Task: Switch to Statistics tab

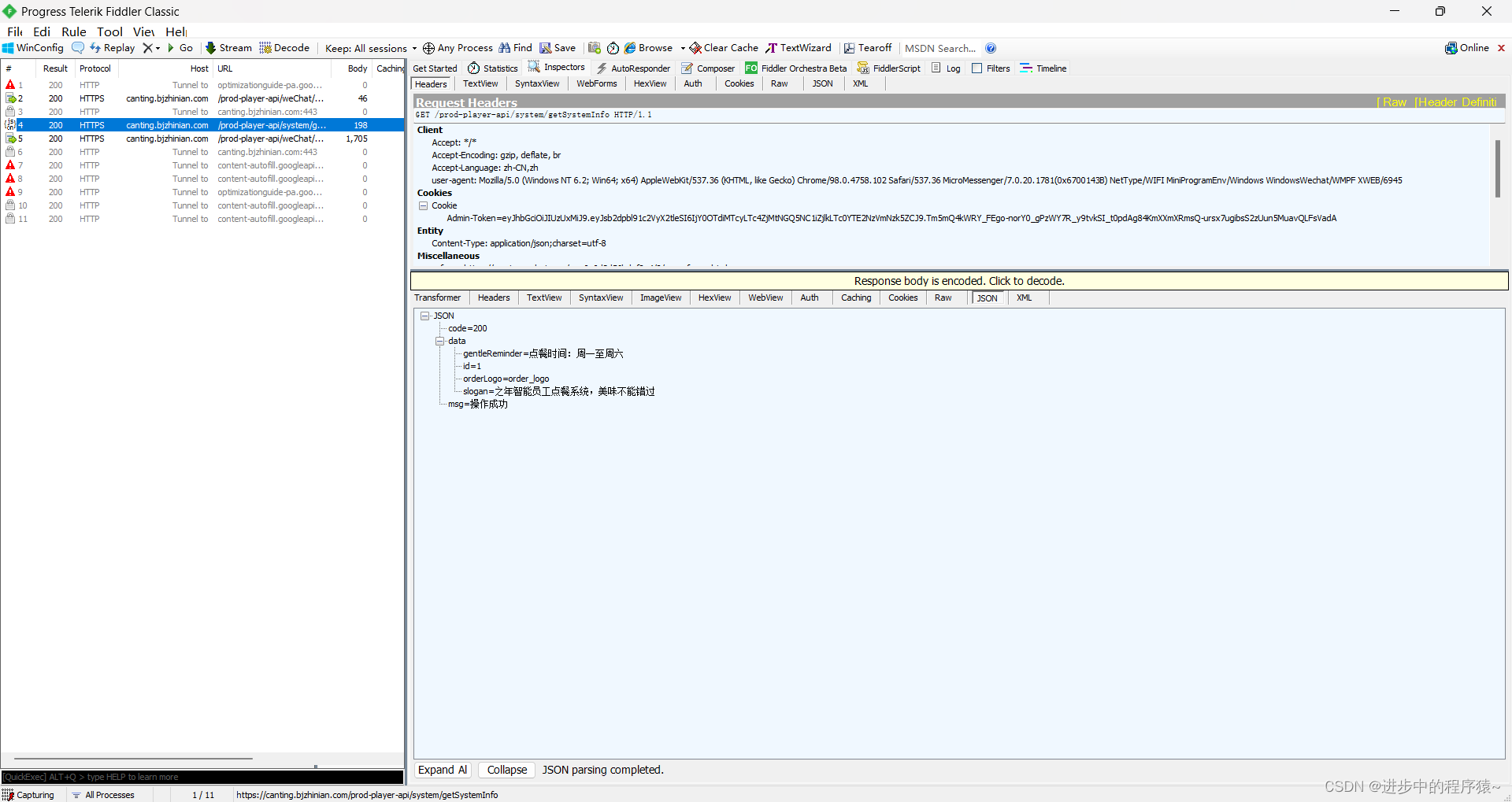Action: coord(493,68)
